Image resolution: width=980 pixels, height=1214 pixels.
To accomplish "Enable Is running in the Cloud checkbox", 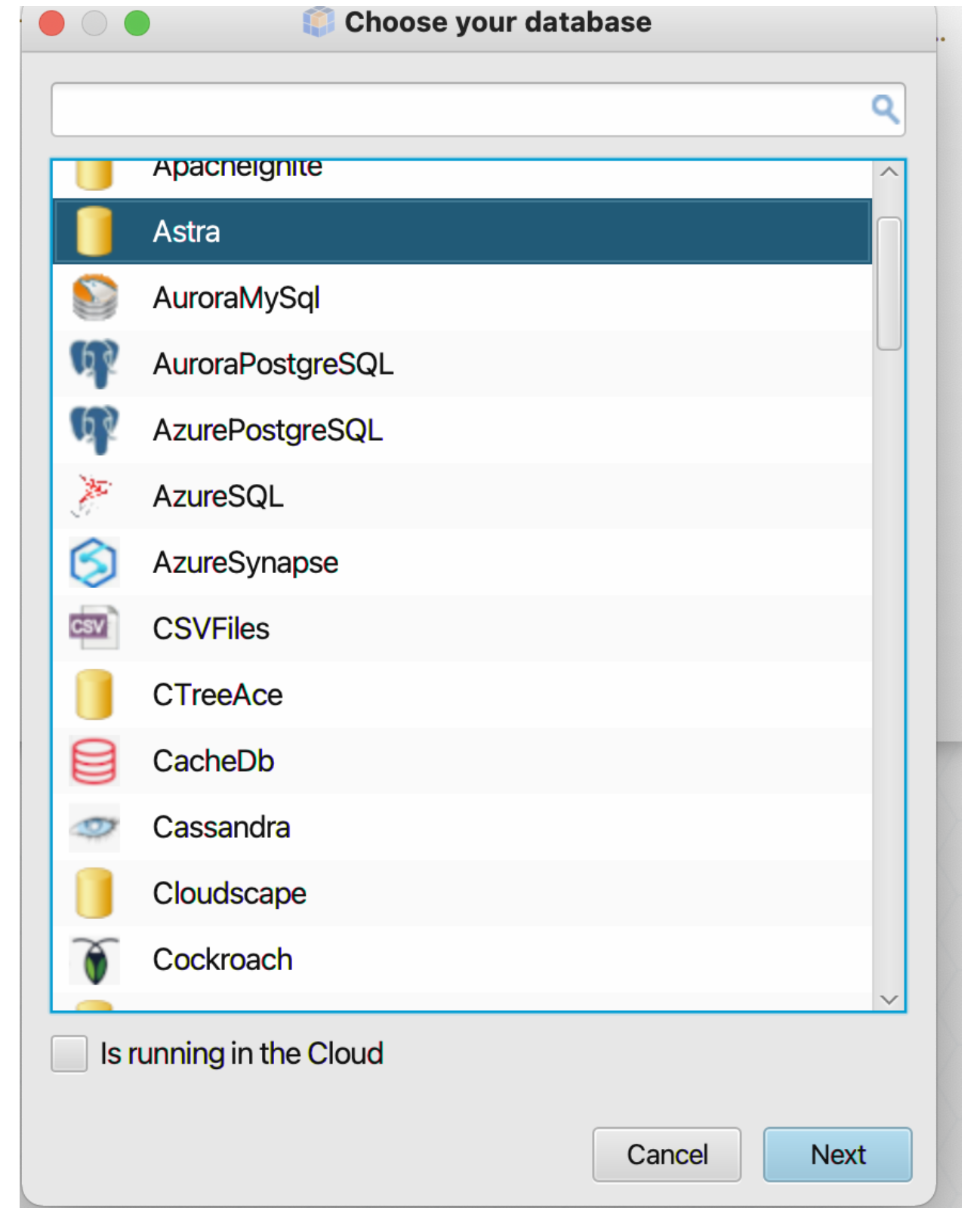I will point(69,1054).
